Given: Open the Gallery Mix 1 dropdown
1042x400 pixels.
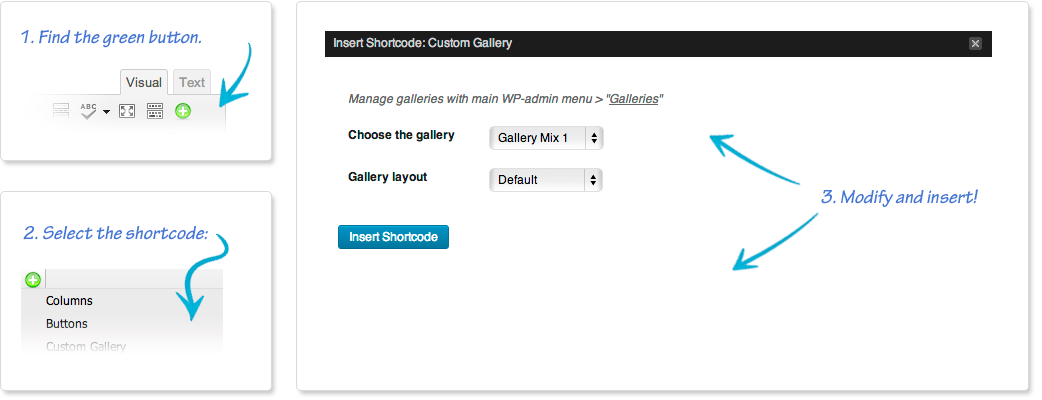Looking at the screenshot, I should [x=546, y=138].
